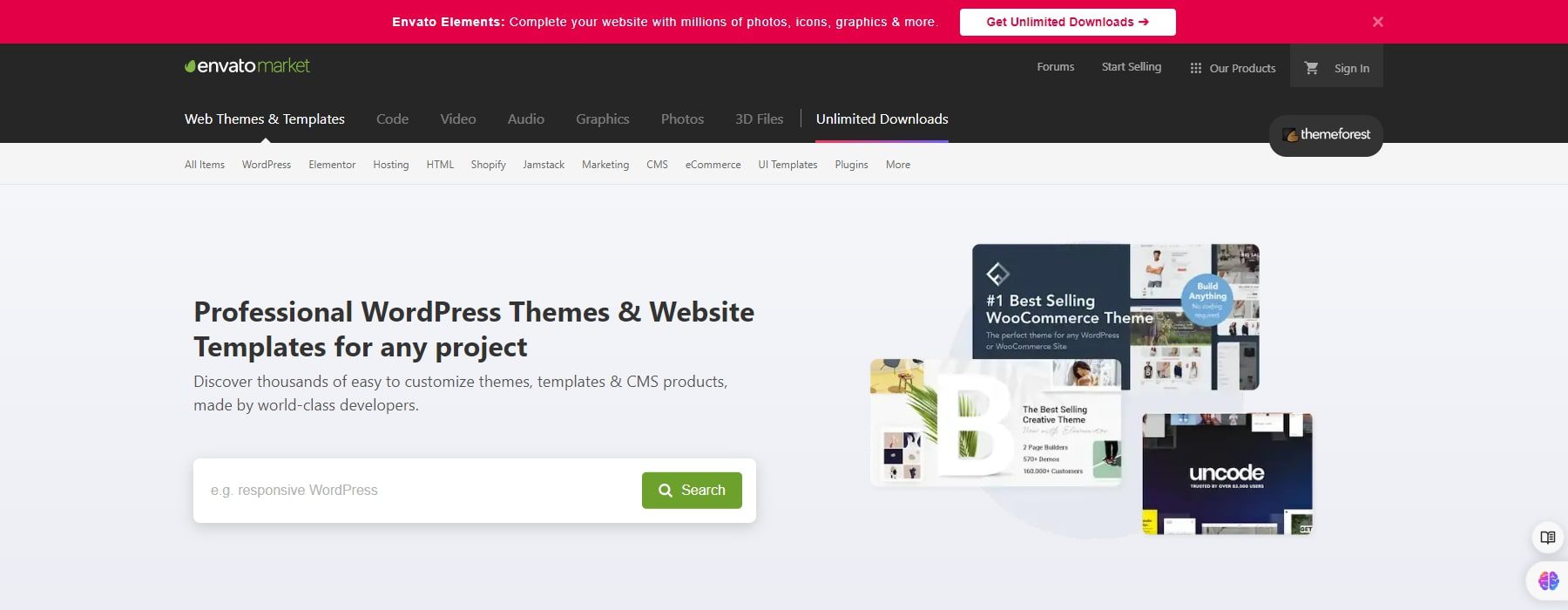Open the Forums link
1568x610 pixels.
tap(1055, 67)
